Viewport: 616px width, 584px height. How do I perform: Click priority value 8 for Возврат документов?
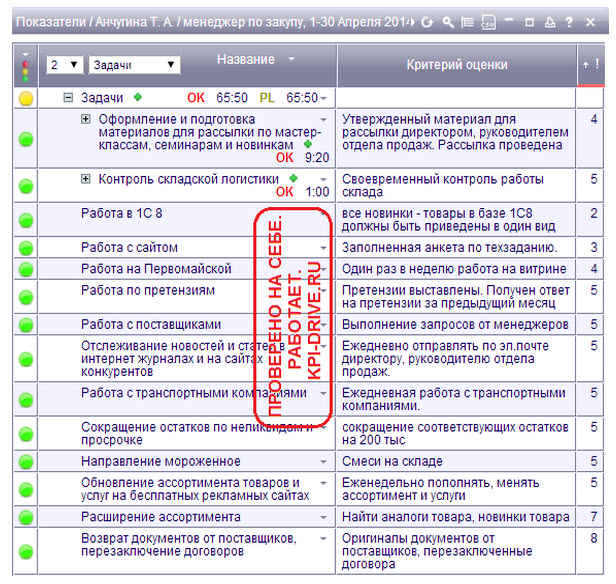[594, 538]
